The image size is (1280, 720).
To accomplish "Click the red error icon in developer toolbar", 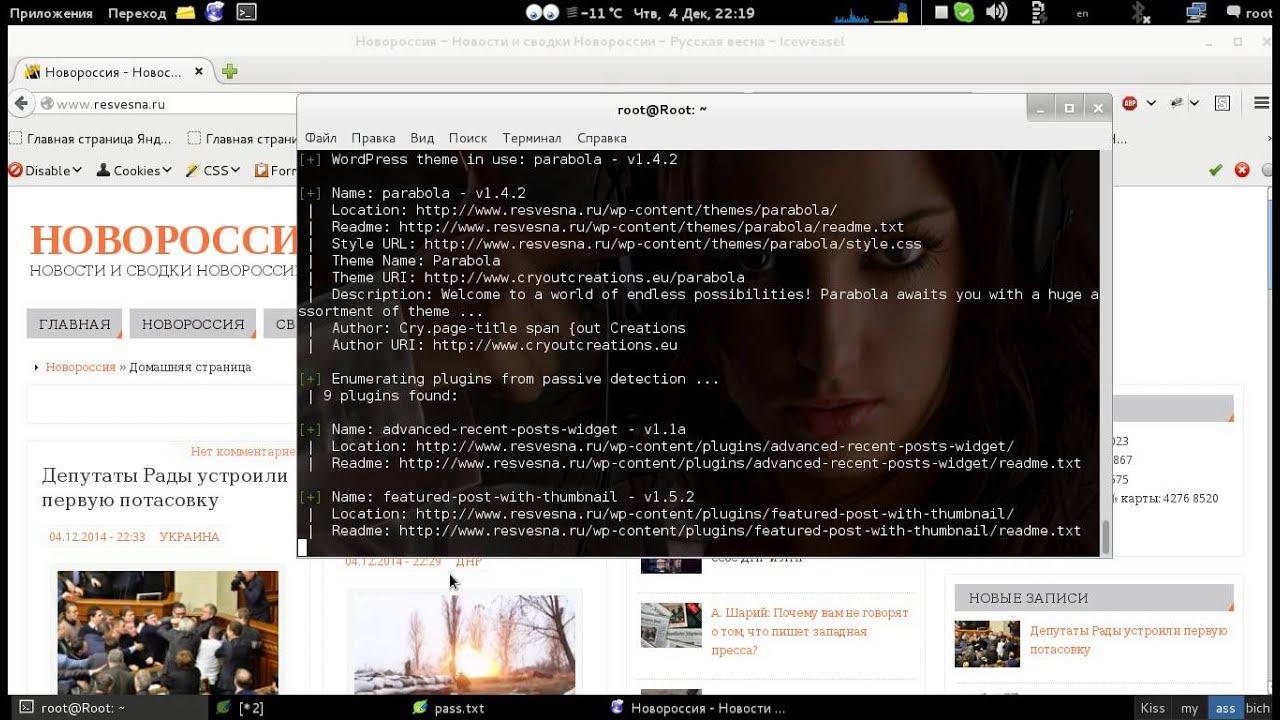I will tap(1242, 170).
